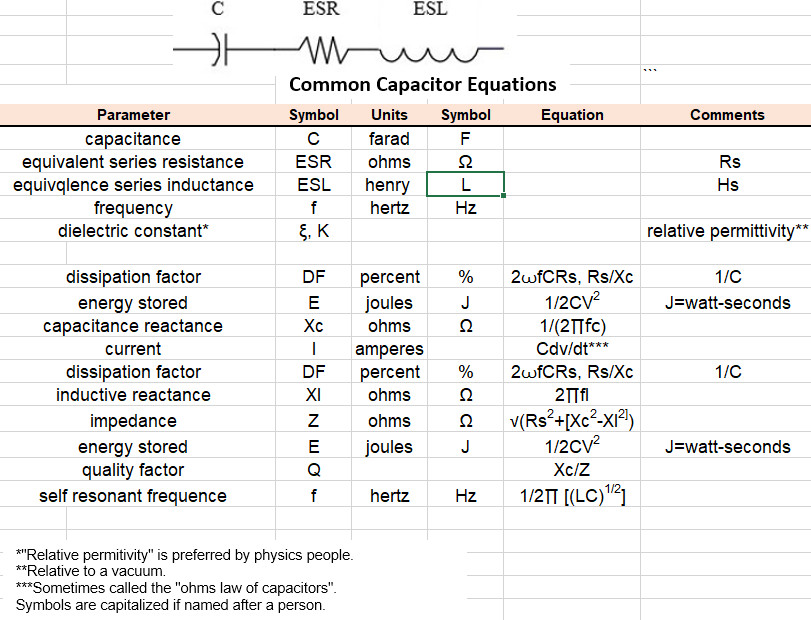The image size is (811, 620).
Task: Select the 'impedance' parameter cell
Action: (138, 421)
